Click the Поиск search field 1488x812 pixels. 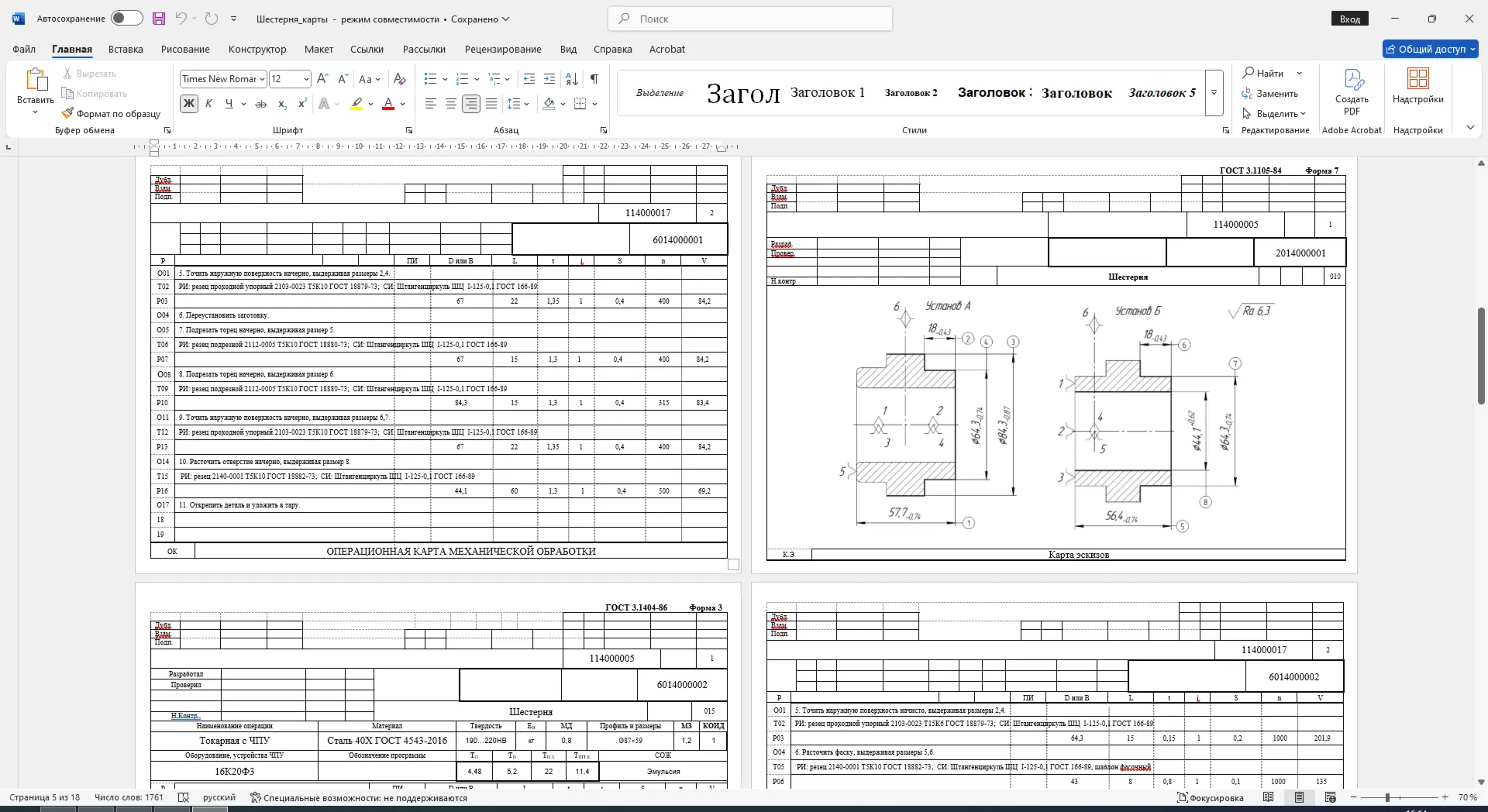coord(750,19)
